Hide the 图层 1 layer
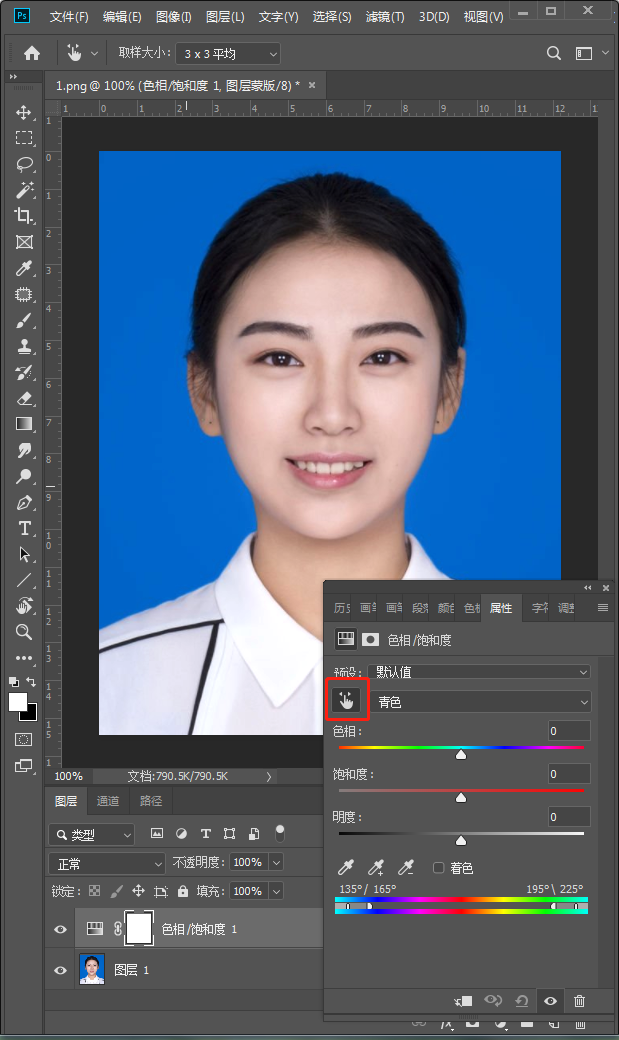This screenshot has width=619, height=1040. pos(60,970)
